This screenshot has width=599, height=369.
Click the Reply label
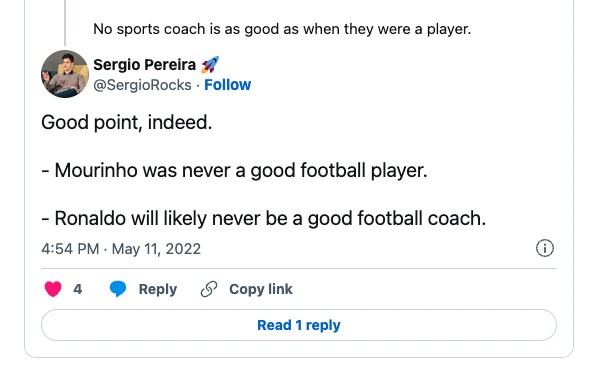158,289
